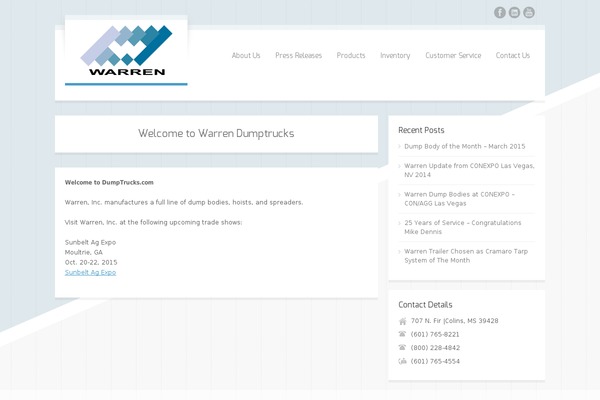The height and width of the screenshot is (400, 600).
Task: Select the address 707 N. Fir Collins, MS 39428
Action: pos(455,321)
